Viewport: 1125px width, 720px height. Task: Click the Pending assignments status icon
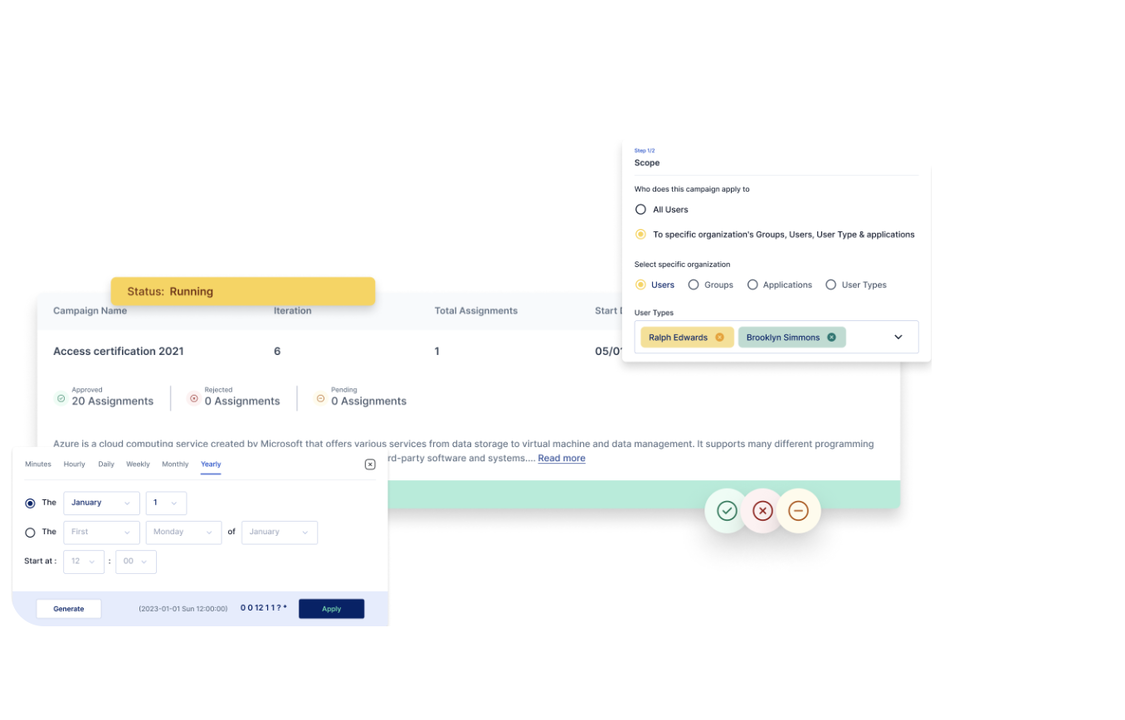coord(321,399)
